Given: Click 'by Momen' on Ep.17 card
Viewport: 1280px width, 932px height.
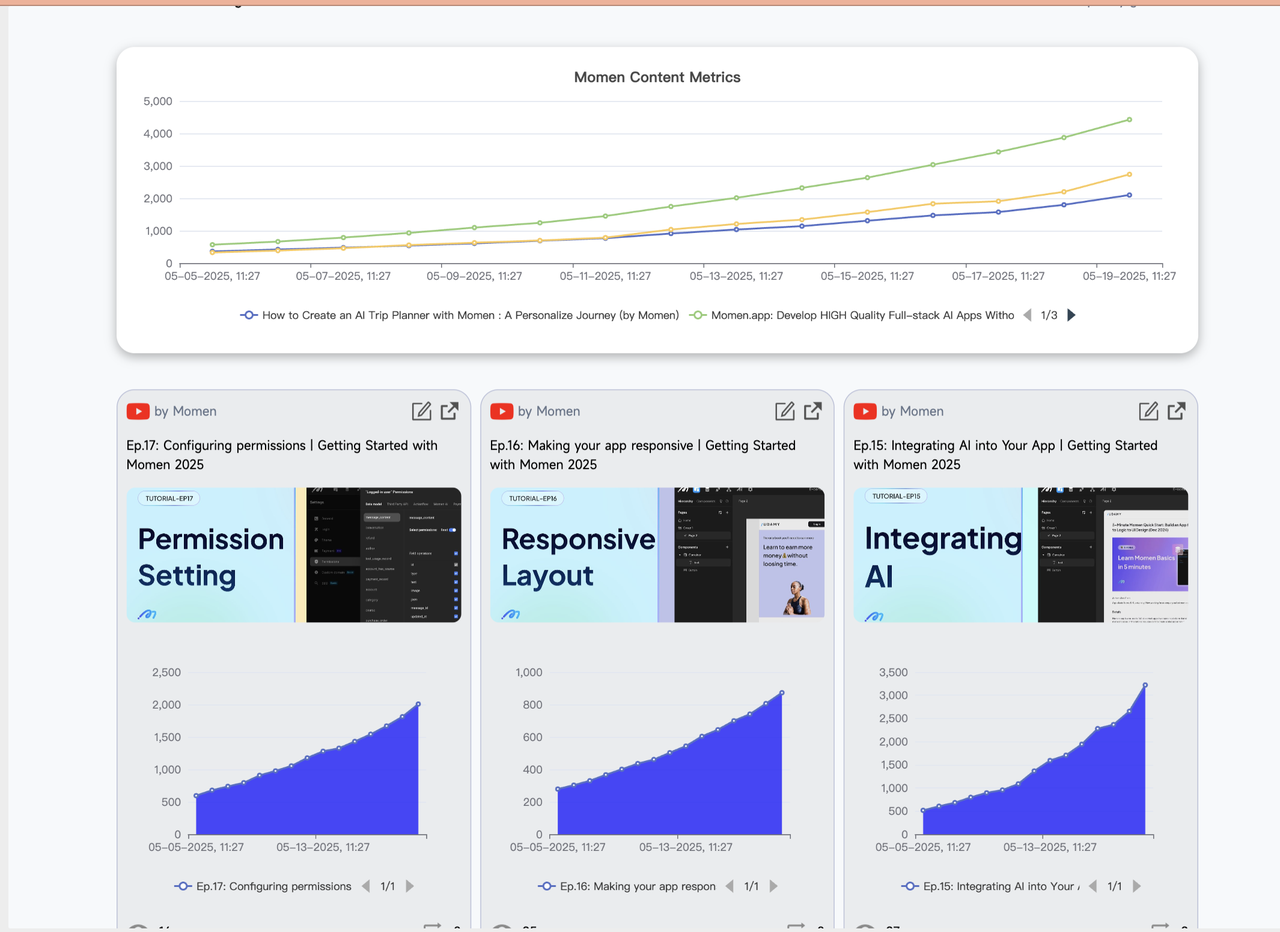Looking at the screenshot, I should pyautogui.click(x=185, y=411).
